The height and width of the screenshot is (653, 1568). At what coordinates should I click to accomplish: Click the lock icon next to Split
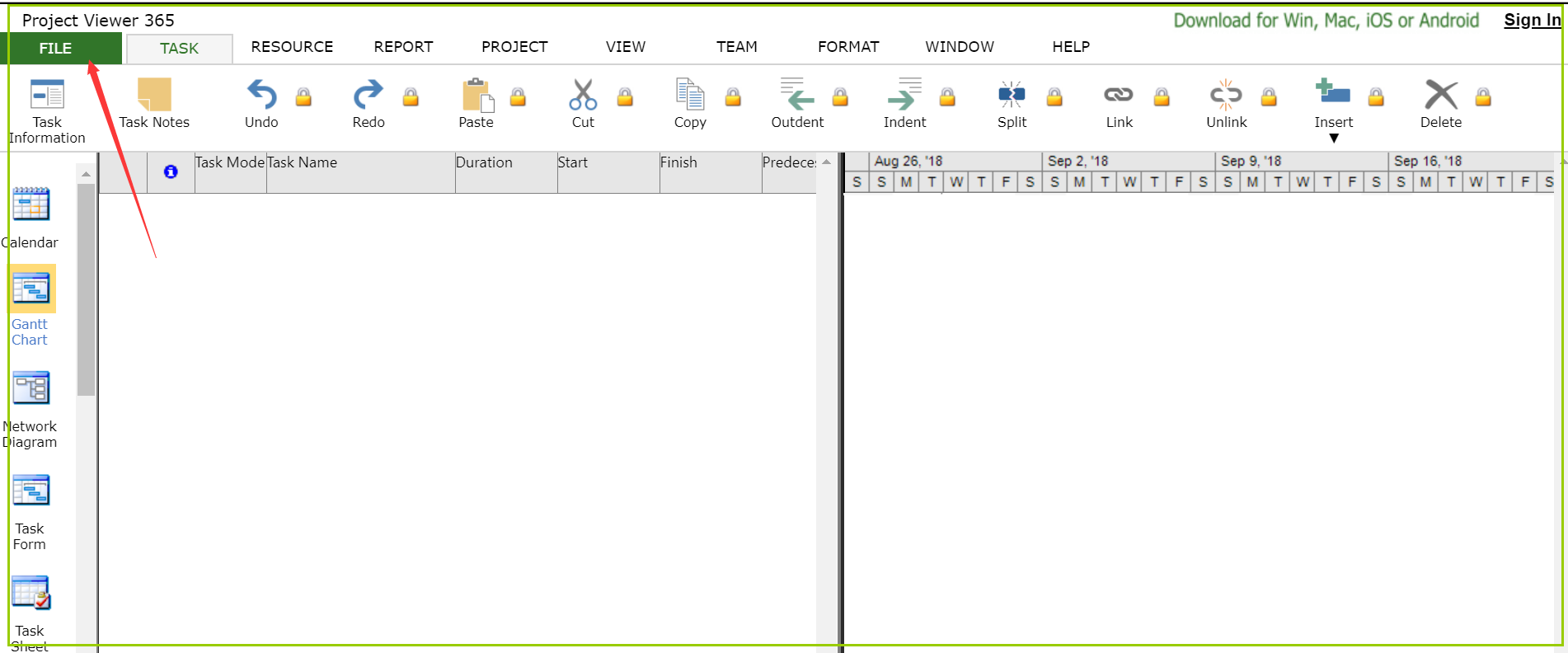click(1054, 97)
